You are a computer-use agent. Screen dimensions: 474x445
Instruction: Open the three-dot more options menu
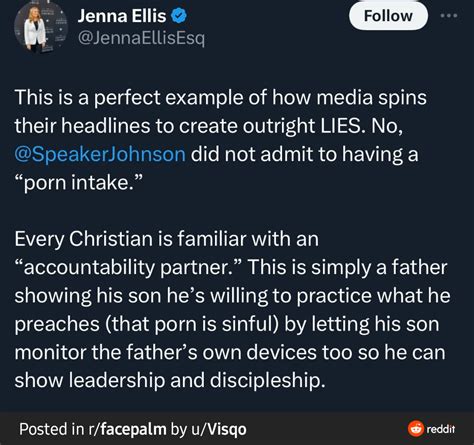point(449,16)
